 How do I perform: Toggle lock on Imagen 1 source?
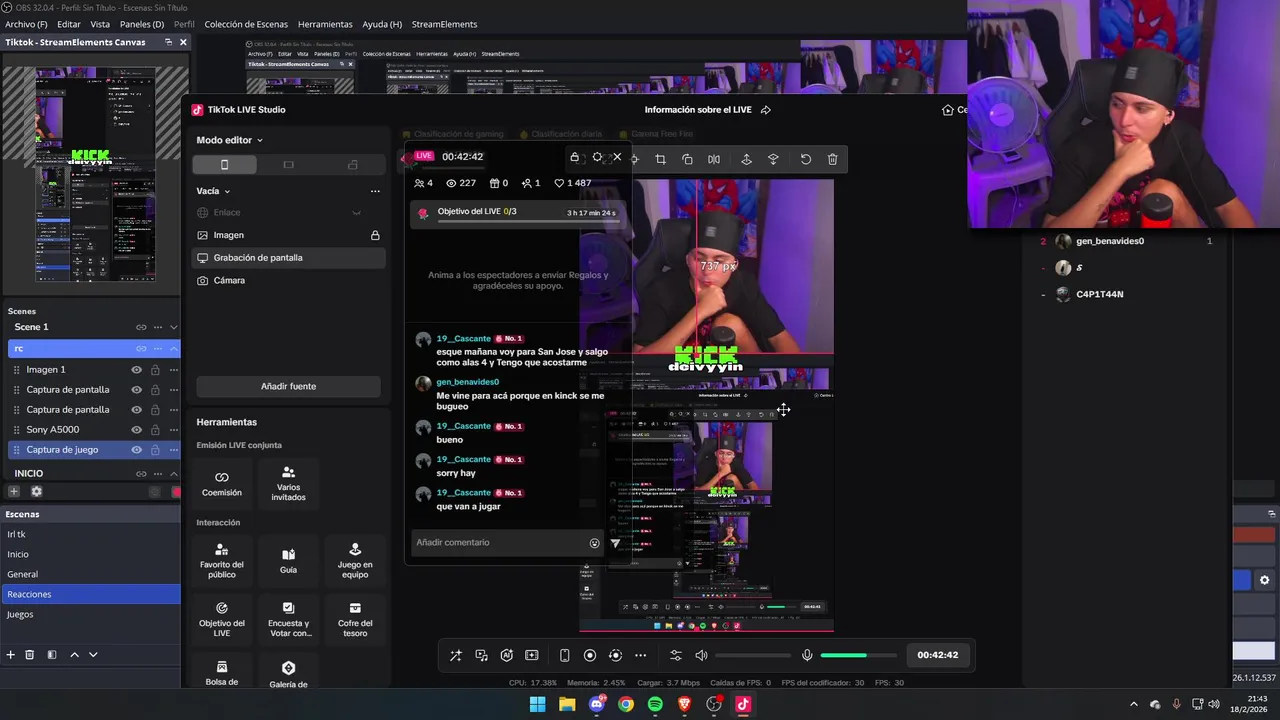(155, 370)
